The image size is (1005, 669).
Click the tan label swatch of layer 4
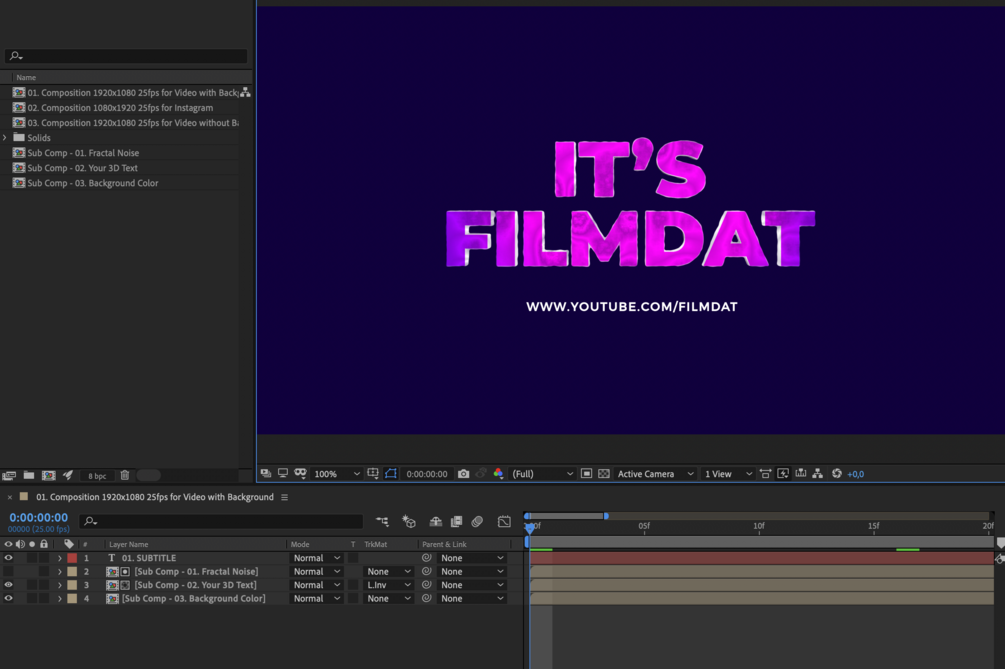pos(72,599)
